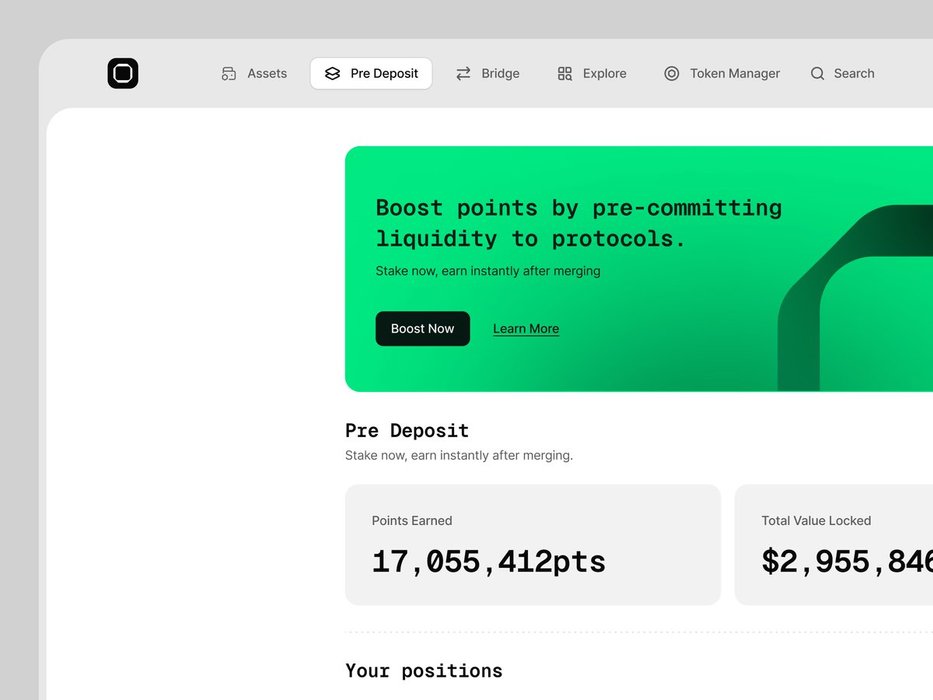Viewport: 933px width, 700px height.
Task: Follow the Learn More link
Action: pos(526,329)
